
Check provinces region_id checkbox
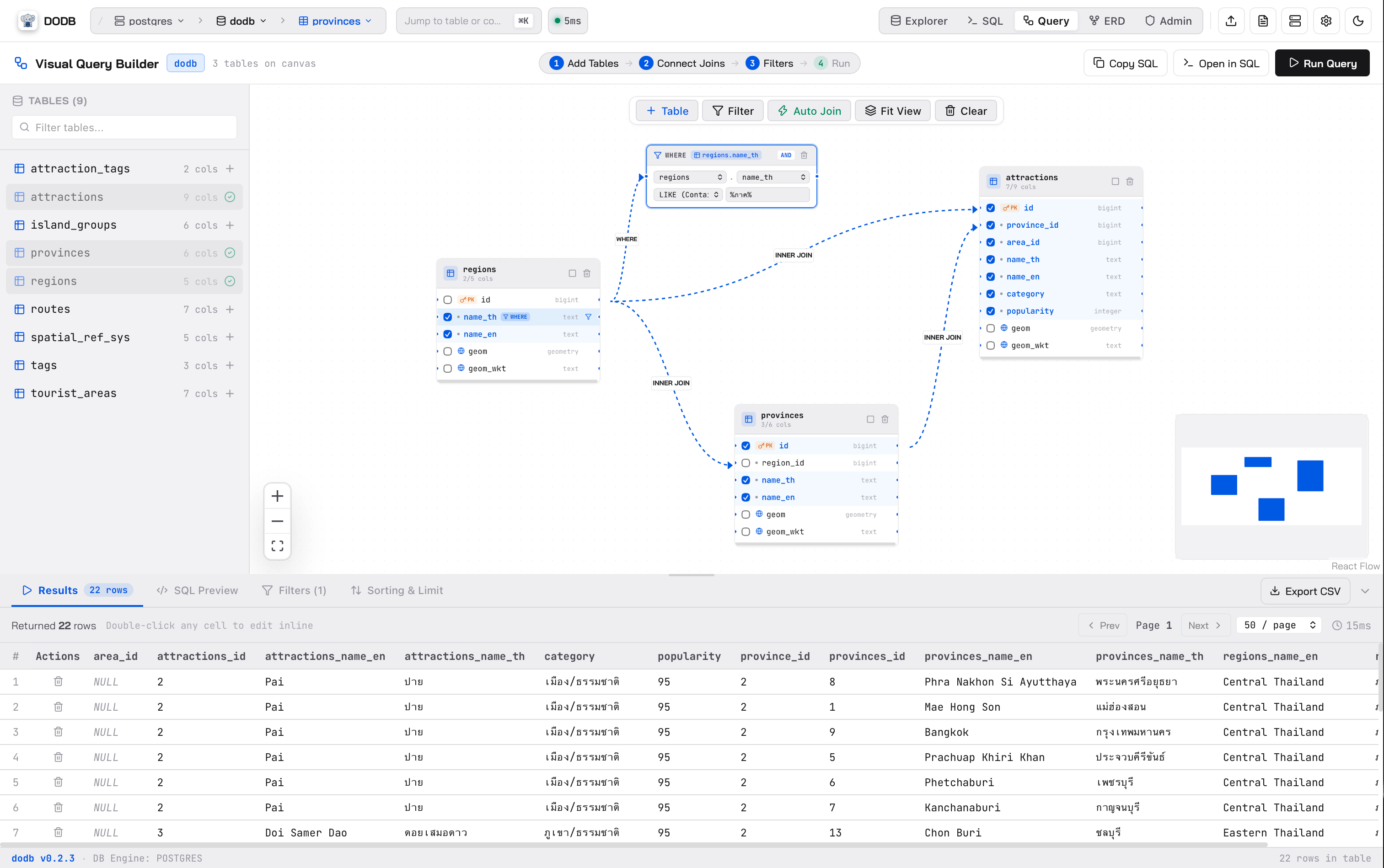point(746,463)
